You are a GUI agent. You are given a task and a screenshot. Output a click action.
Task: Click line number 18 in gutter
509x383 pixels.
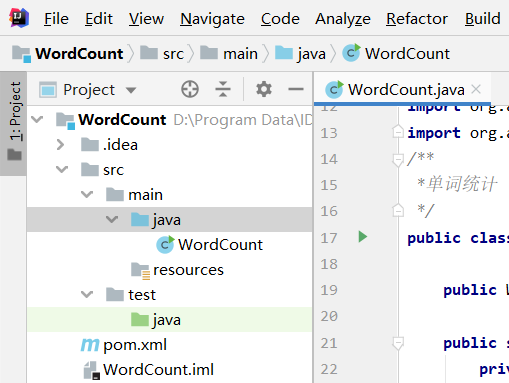pos(329,264)
